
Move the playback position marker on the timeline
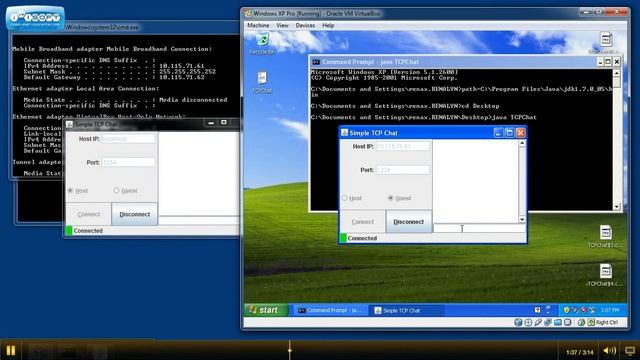(x=290, y=350)
